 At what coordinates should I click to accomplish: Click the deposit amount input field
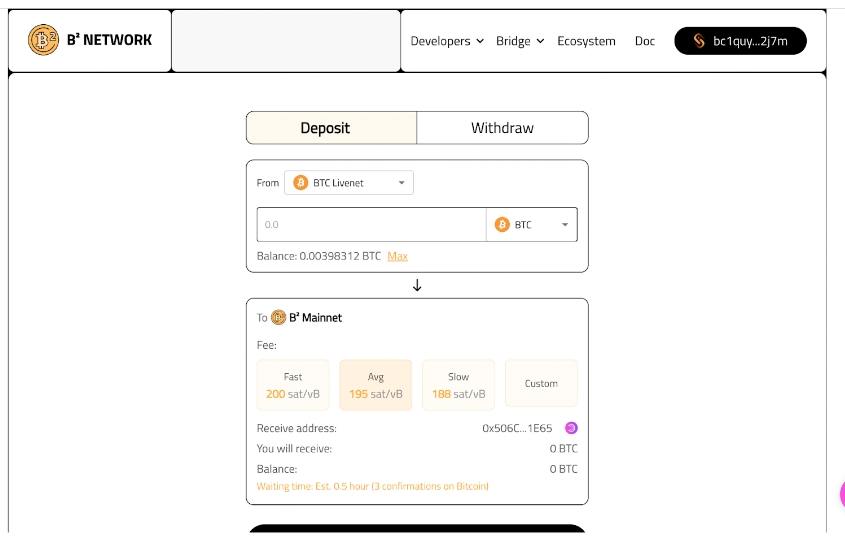pyautogui.click(x=370, y=225)
